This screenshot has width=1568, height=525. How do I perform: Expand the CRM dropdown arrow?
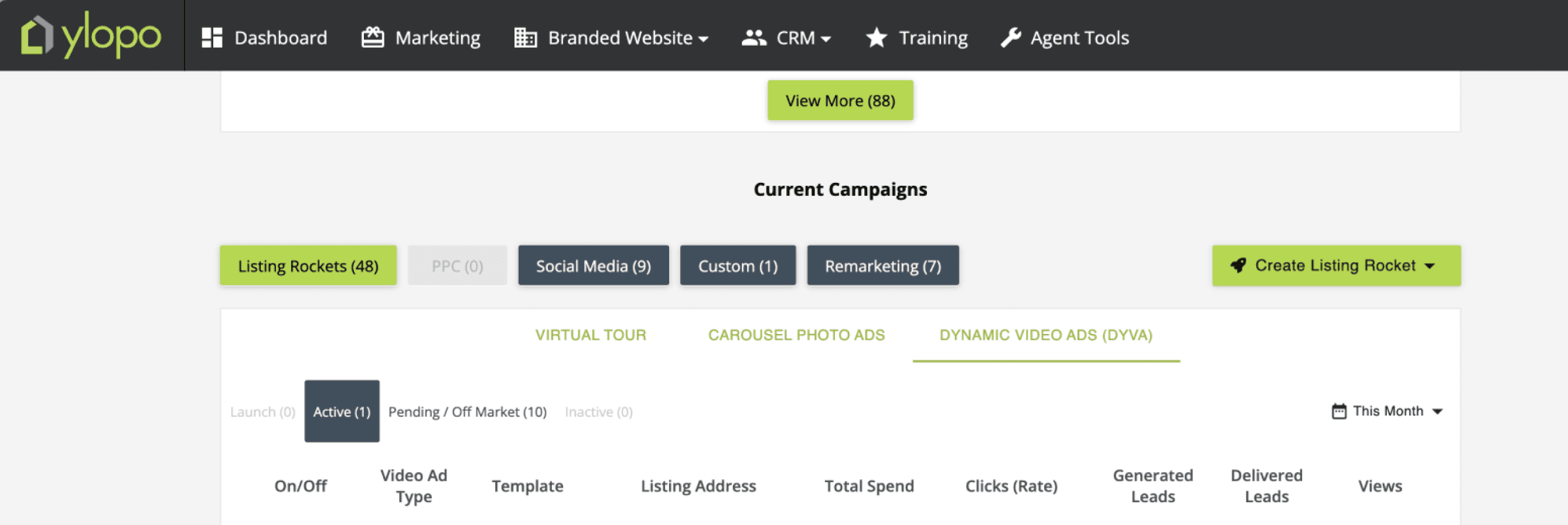coord(826,39)
